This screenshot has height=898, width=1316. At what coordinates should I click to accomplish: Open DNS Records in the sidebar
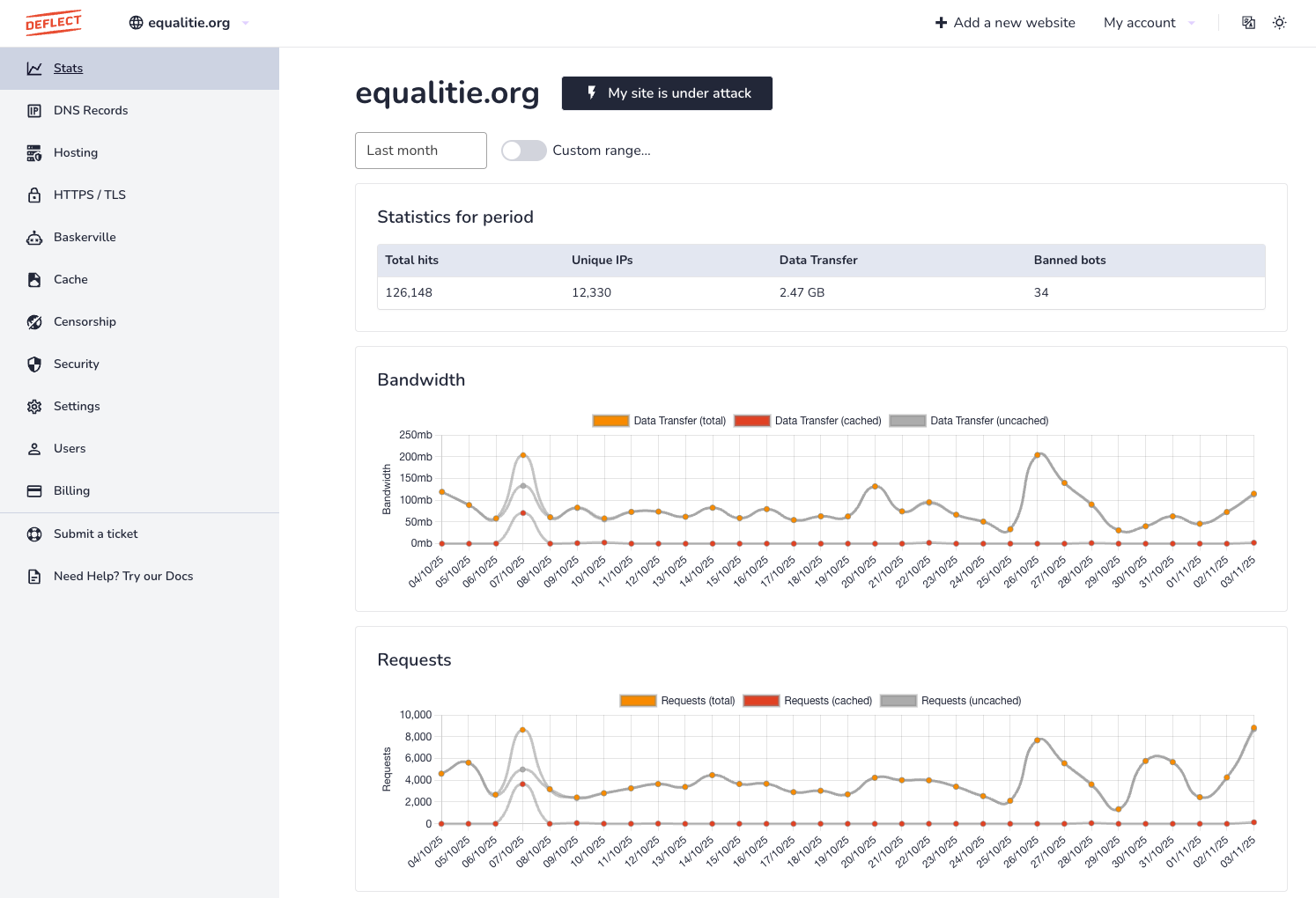click(91, 111)
